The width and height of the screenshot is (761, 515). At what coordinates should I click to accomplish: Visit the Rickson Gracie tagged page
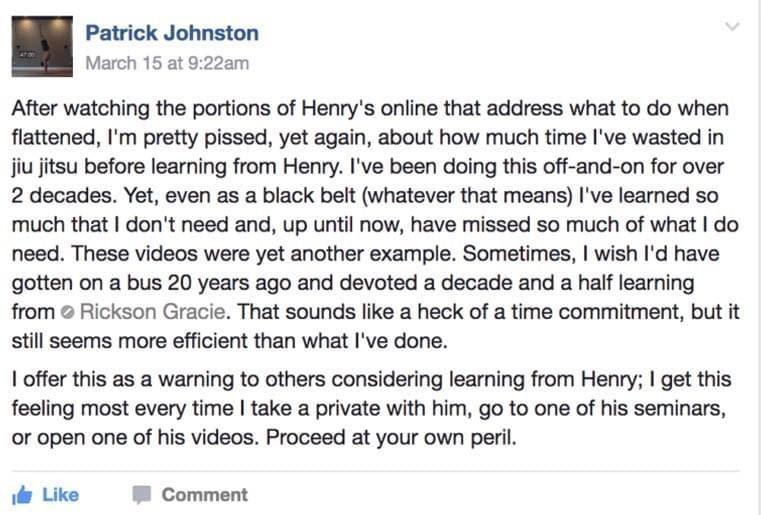tap(152, 312)
